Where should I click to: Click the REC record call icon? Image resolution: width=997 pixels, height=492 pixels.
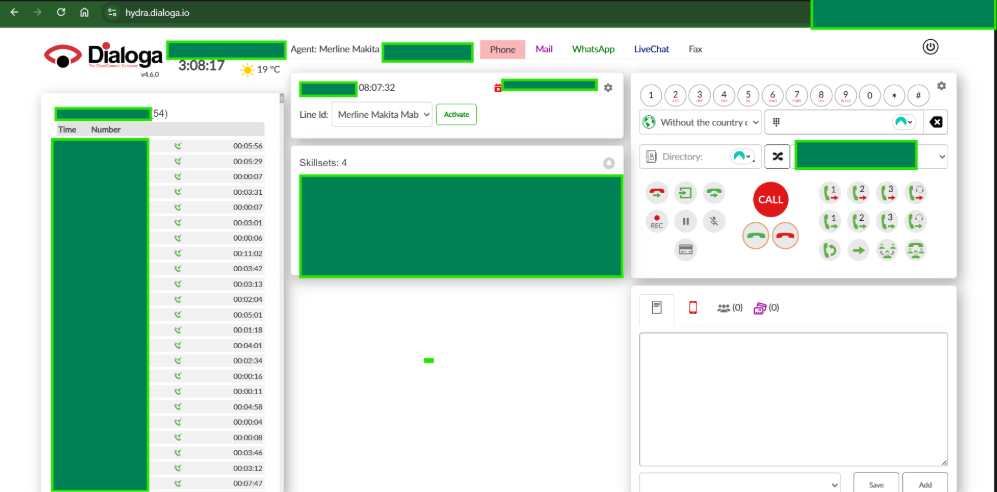657,222
